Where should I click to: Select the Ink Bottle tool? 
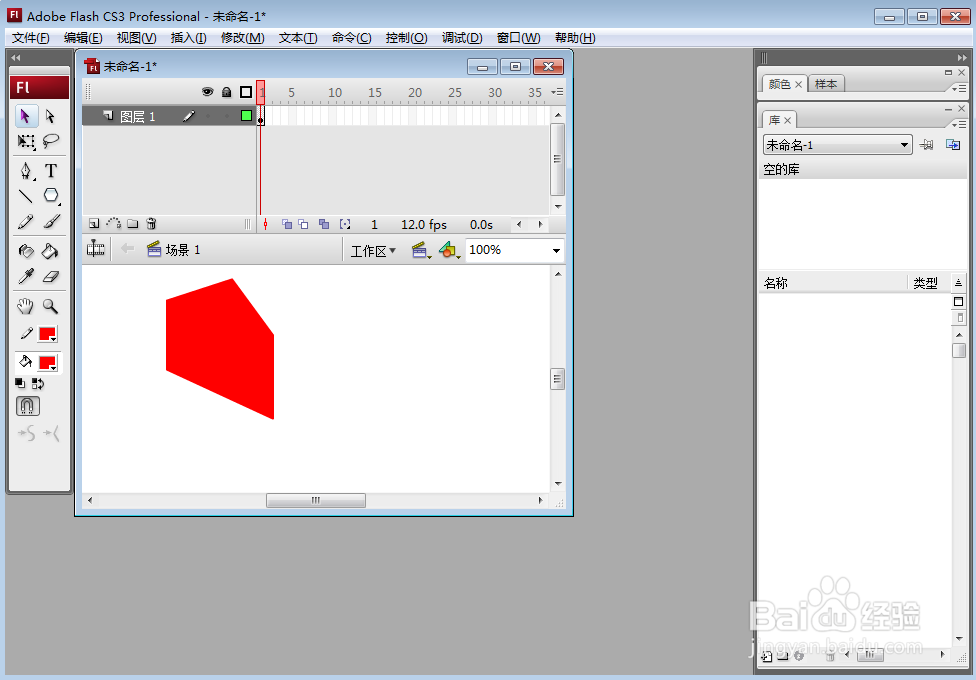26,251
